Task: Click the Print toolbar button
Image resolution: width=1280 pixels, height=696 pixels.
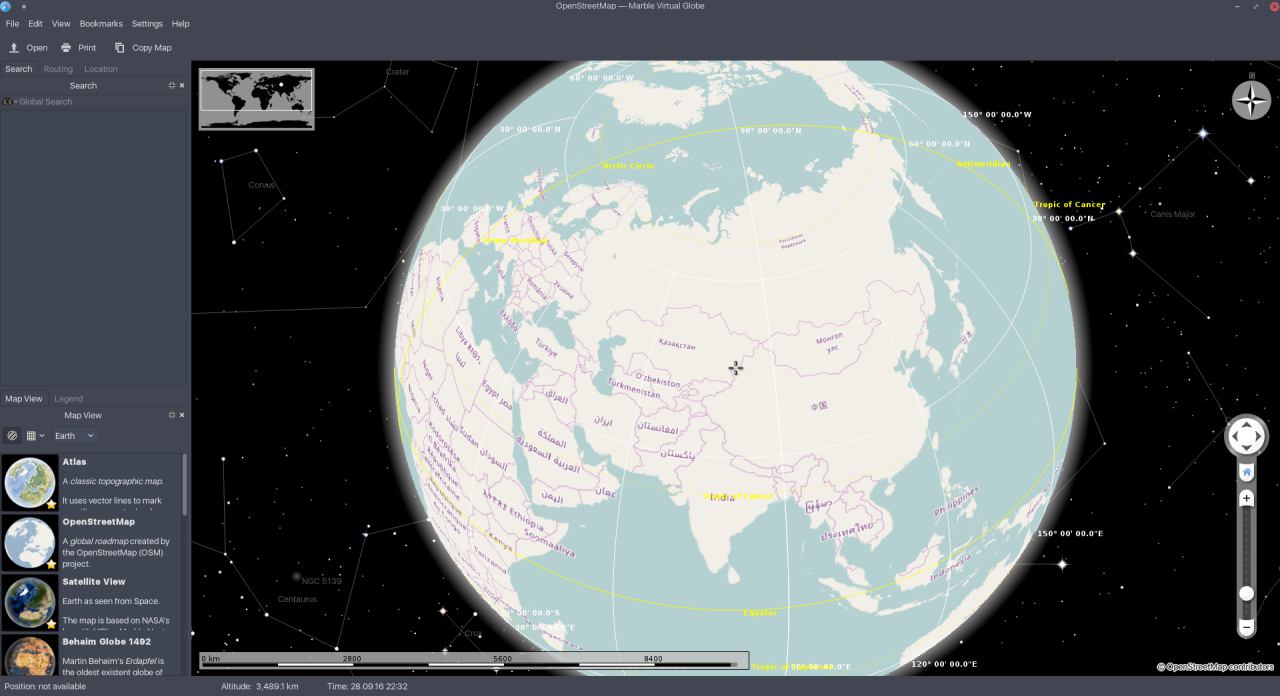Action: [78, 47]
